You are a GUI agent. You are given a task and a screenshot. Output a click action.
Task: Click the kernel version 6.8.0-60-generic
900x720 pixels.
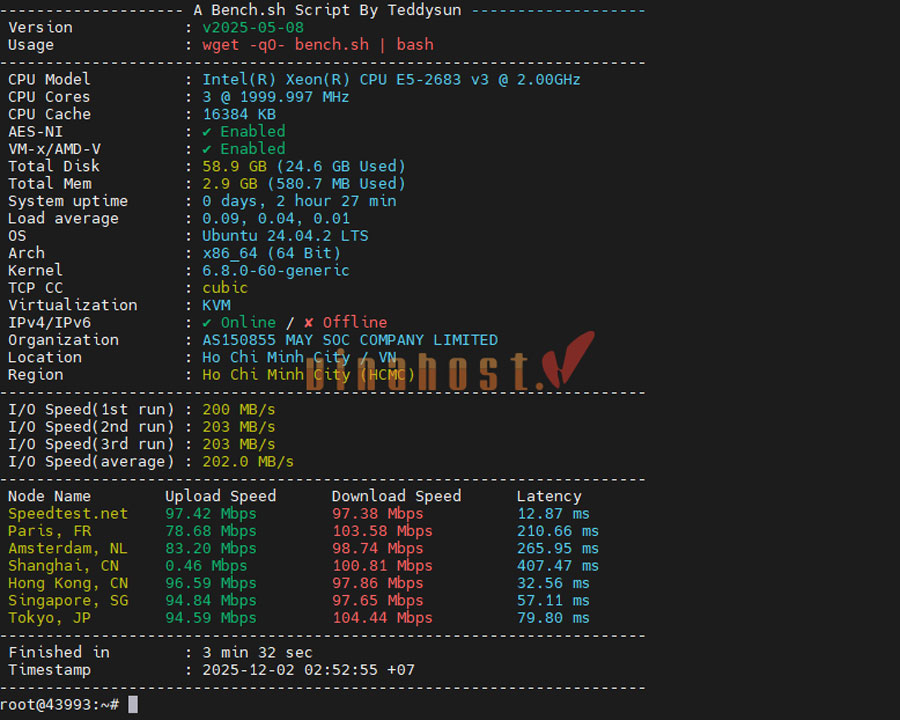(276, 271)
